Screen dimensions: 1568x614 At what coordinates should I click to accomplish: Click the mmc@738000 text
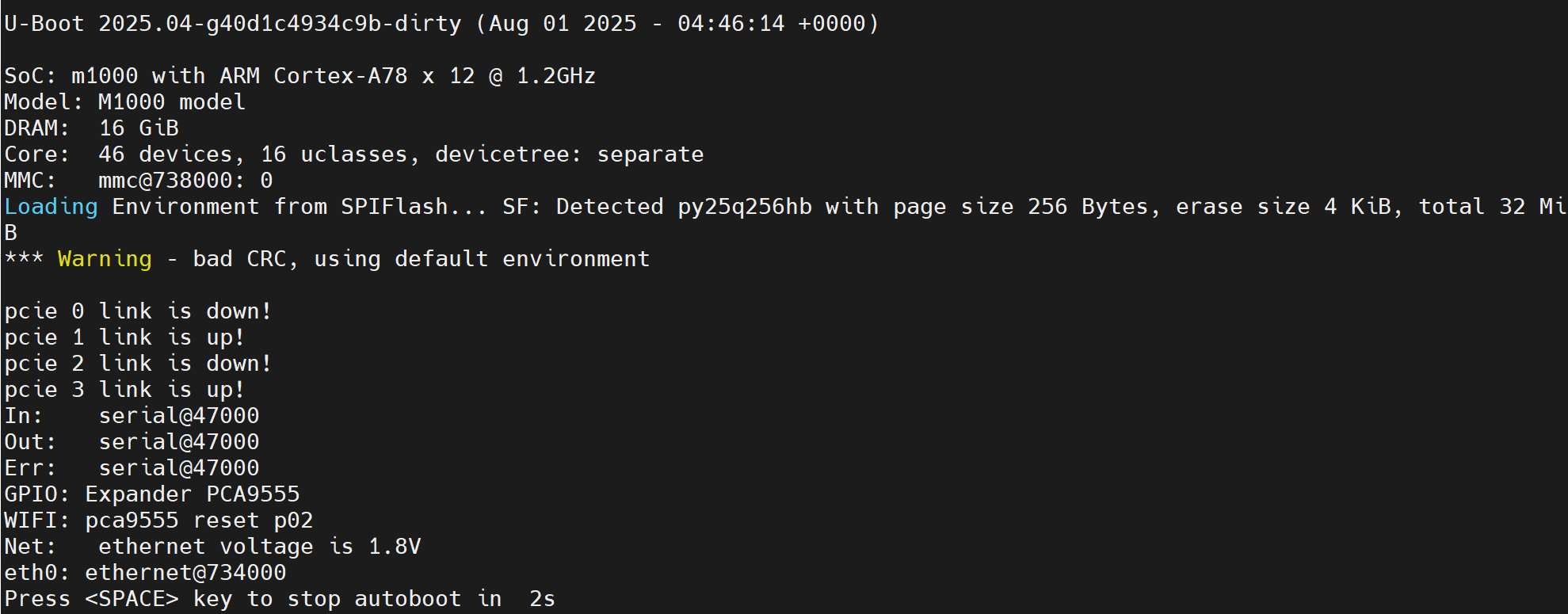click(x=165, y=181)
